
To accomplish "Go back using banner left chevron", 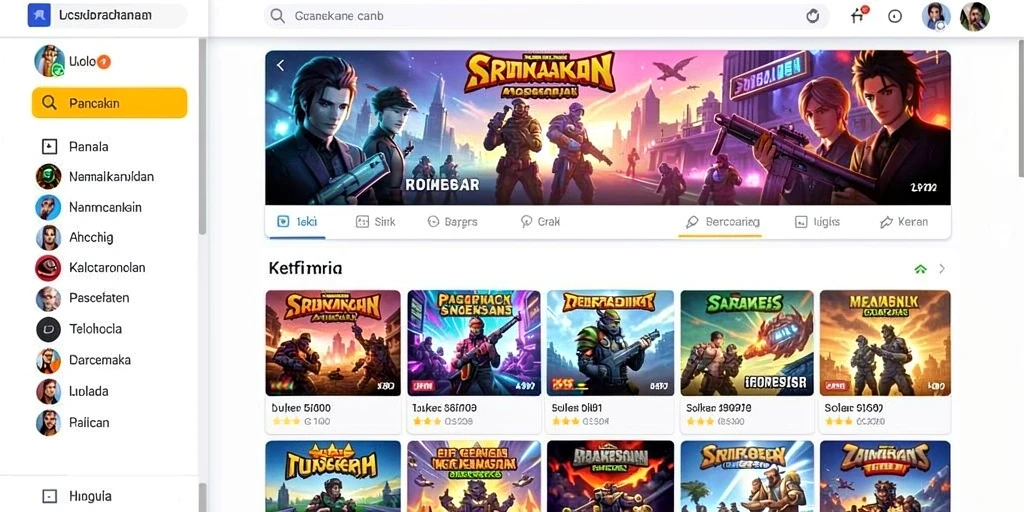I will coord(280,65).
